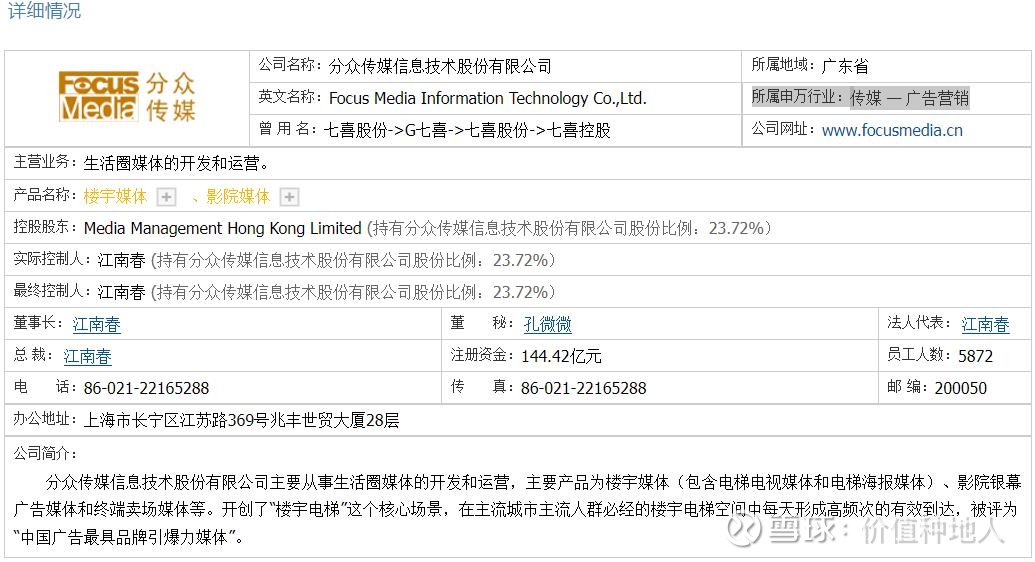Open chairman 江南春 link in 董事长 row
This screenshot has width=1035, height=562.
coord(96,324)
